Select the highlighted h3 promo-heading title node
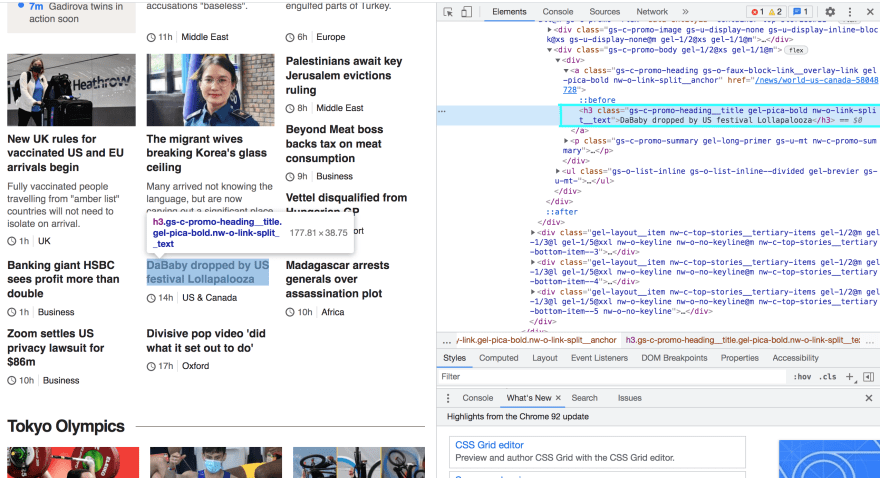 coord(719,116)
